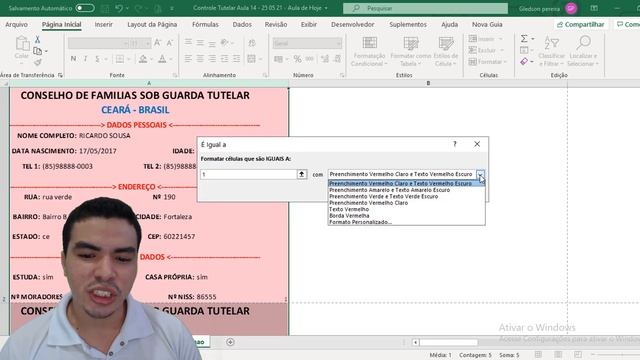Open Localizar e Selecionar dropdown
Screen dimensions: 640x360
pyautogui.click(x=584, y=51)
